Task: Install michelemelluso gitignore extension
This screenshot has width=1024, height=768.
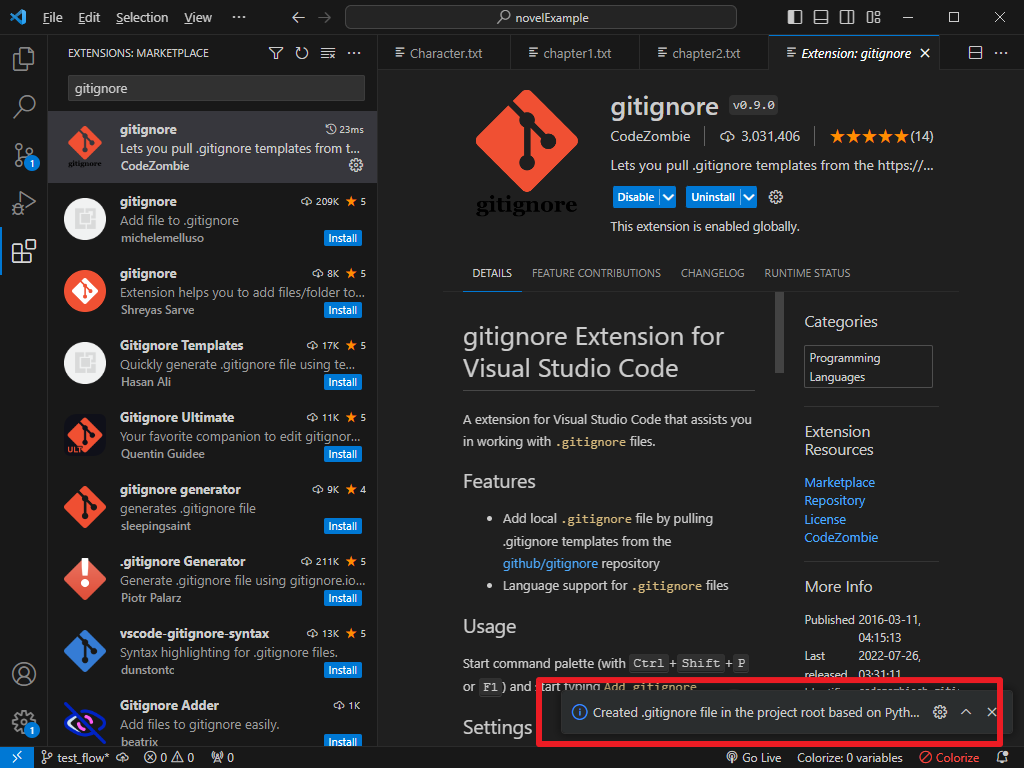Action: 343,238
